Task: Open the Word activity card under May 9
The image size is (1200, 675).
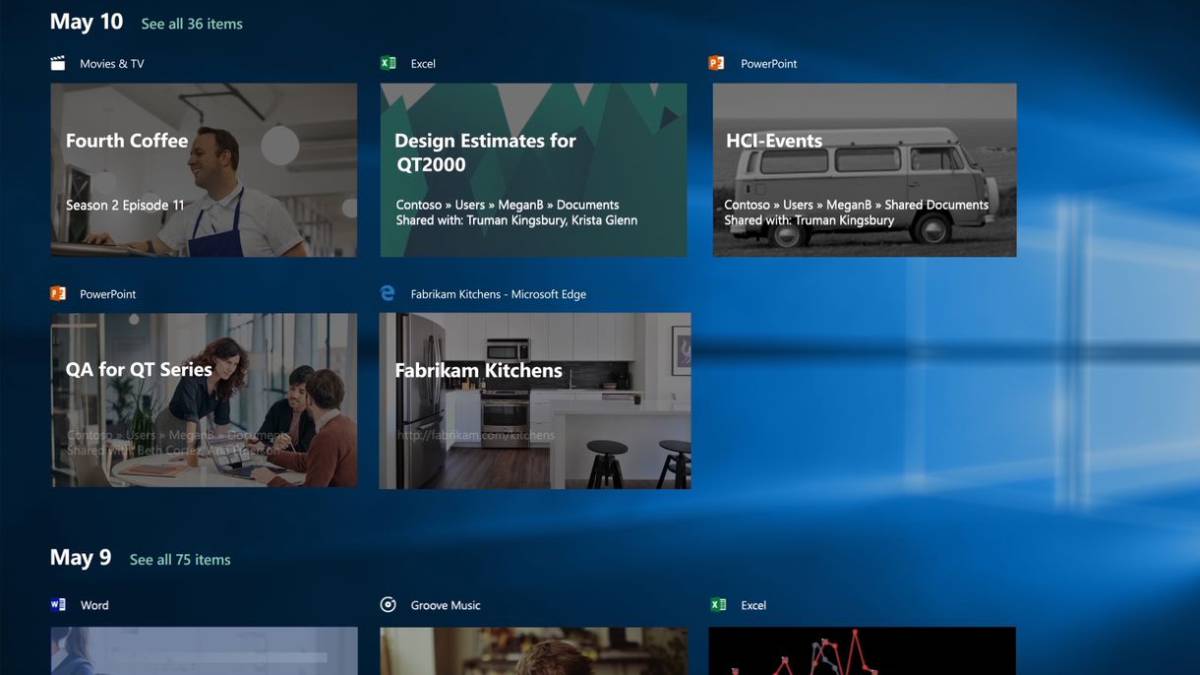Action: tap(204, 651)
